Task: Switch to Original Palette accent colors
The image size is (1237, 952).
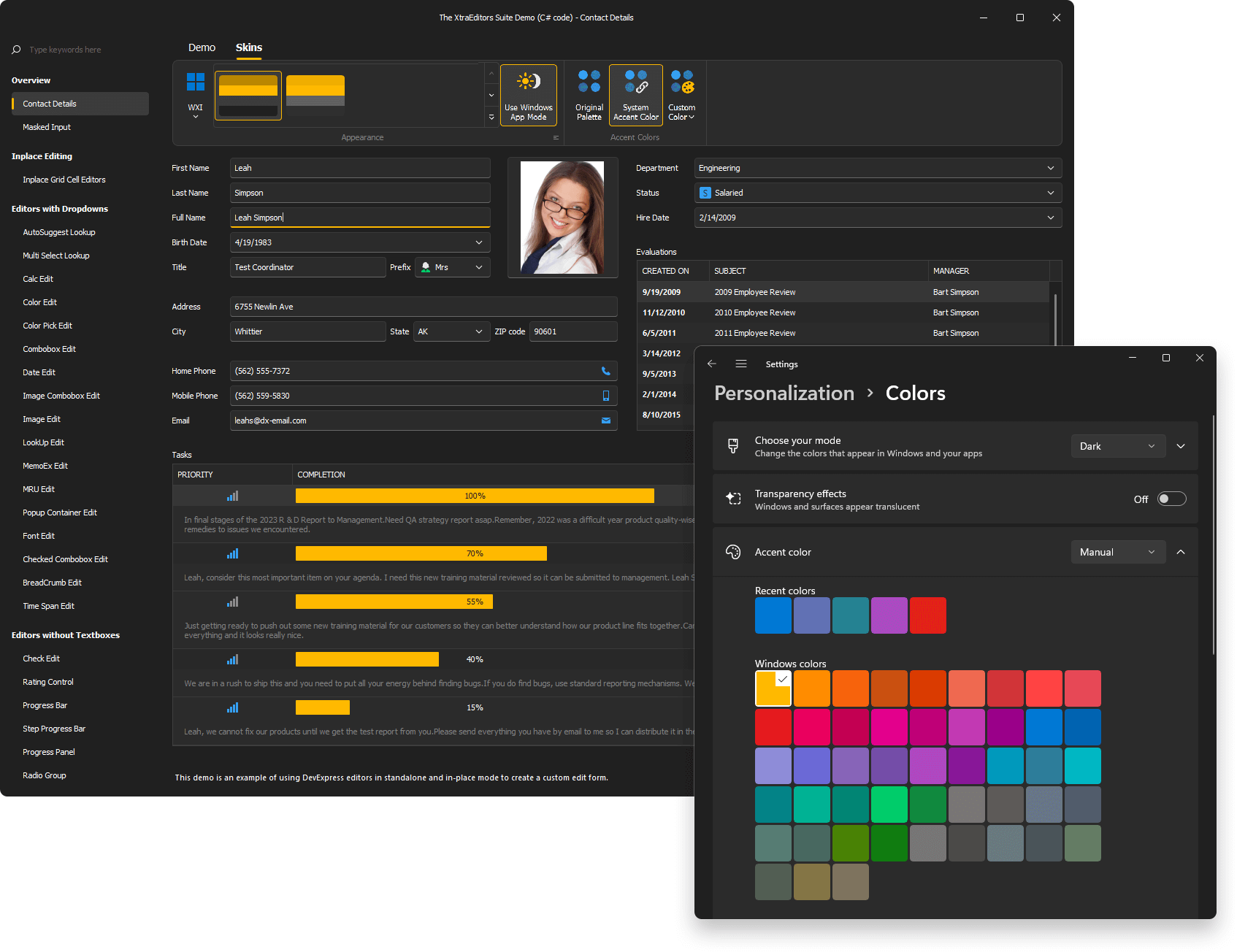Action: [x=589, y=95]
